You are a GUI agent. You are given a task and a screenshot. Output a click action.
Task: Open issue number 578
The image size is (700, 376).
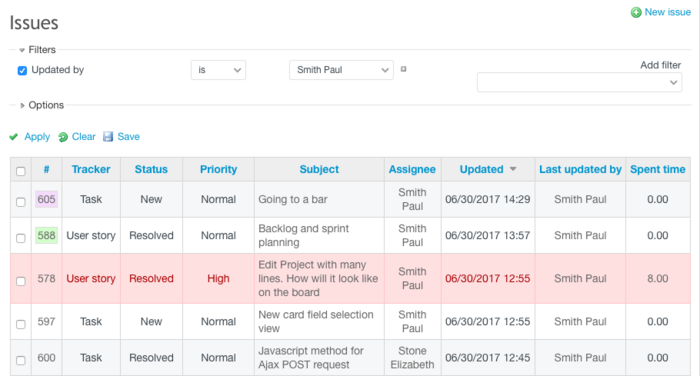(46, 278)
